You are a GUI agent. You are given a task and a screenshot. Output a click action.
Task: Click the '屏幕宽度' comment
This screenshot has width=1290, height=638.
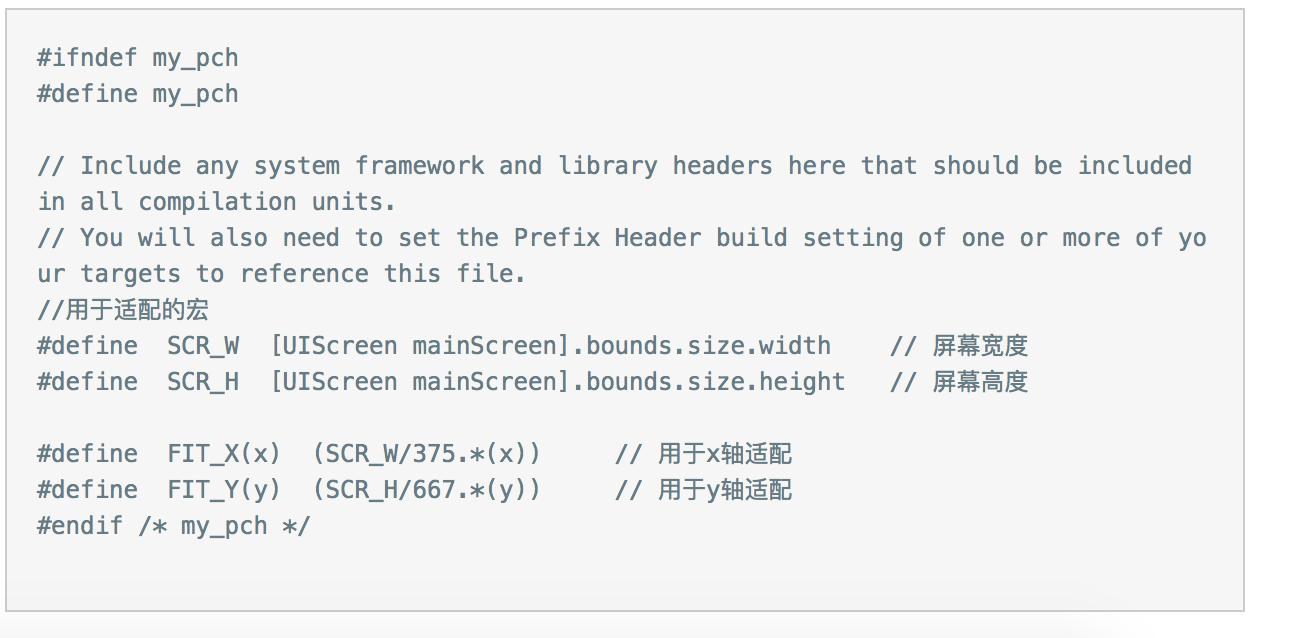point(980,346)
